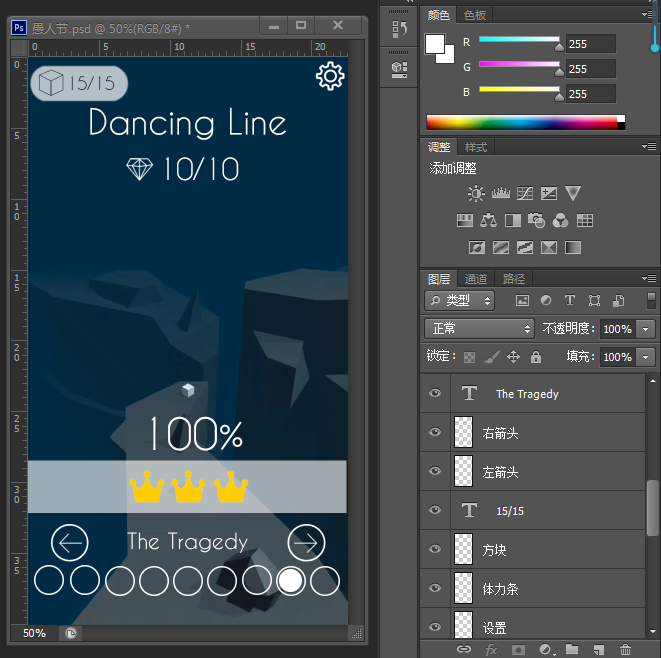
Task: Add a Selective Color adjustment
Action: pyautogui.click(x=549, y=247)
